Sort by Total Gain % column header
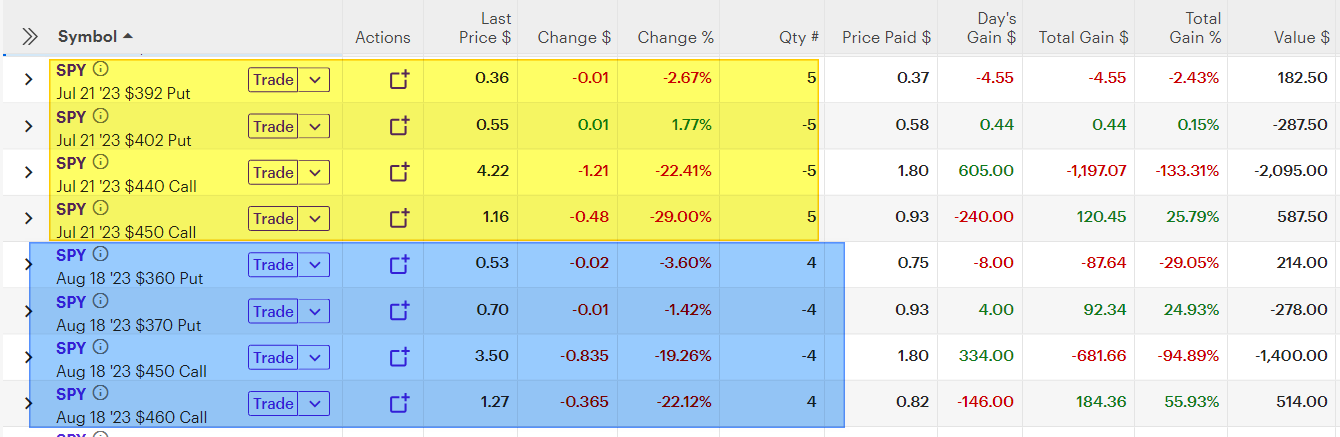The width and height of the screenshot is (1340, 437). point(1195,28)
